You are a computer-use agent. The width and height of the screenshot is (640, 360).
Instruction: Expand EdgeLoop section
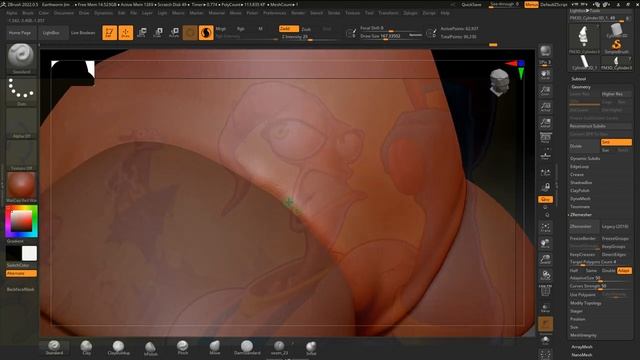pos(579,167)
